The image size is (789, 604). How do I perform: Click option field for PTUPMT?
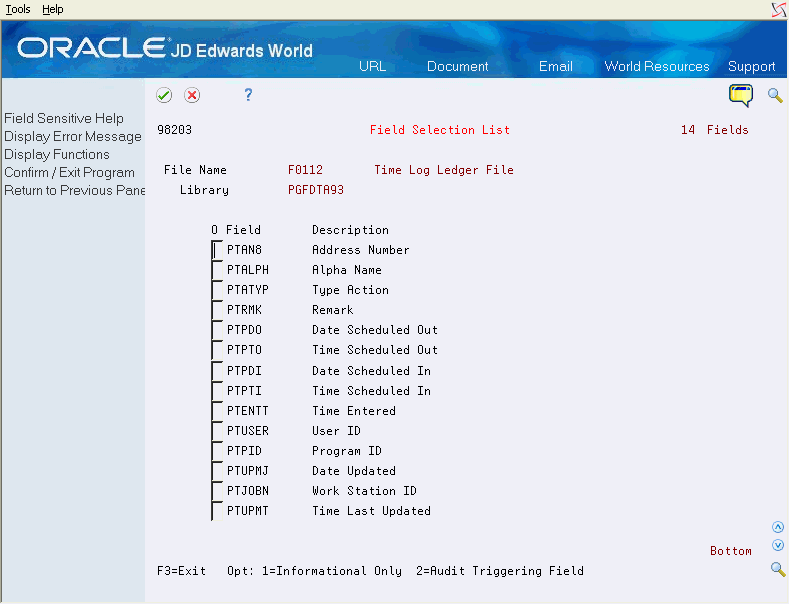tap(217, 511)
